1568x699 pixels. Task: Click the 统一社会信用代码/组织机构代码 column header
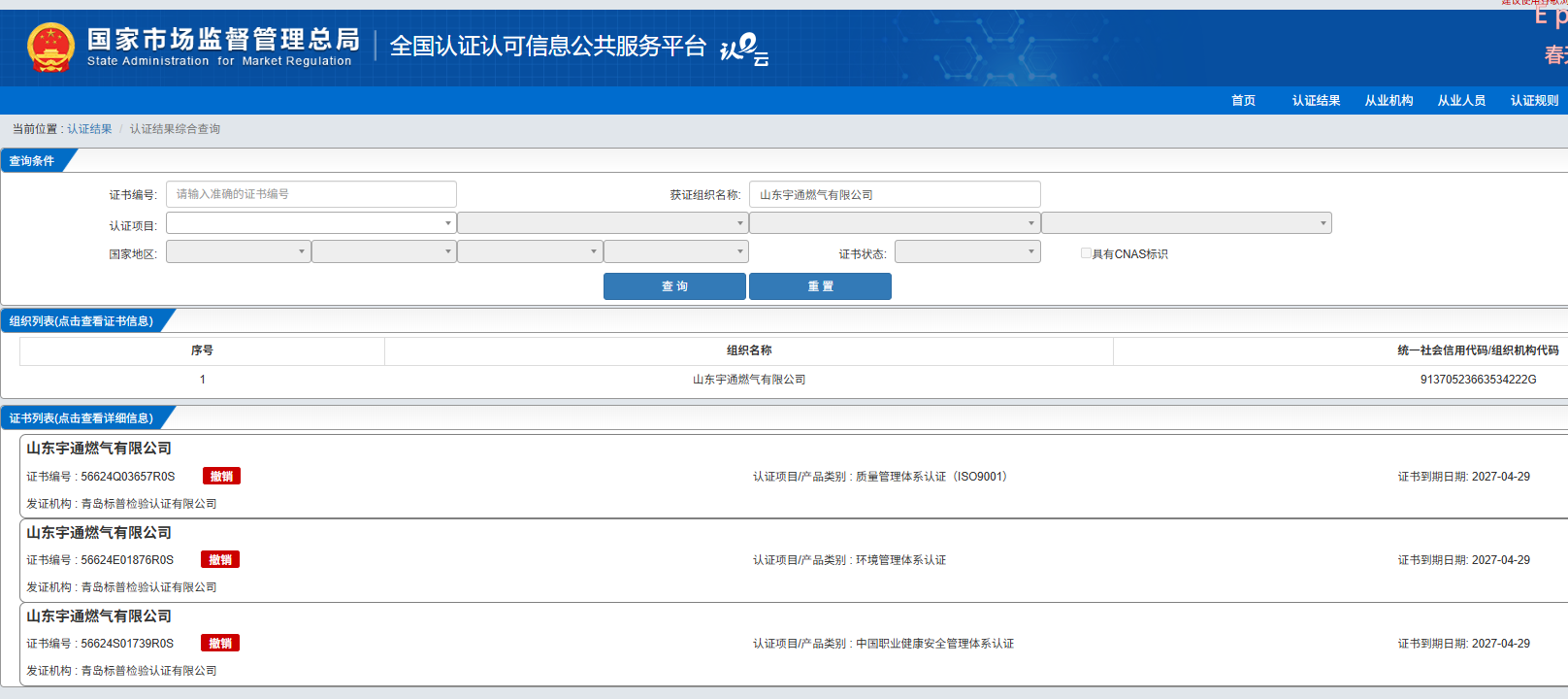(1478, 350)
